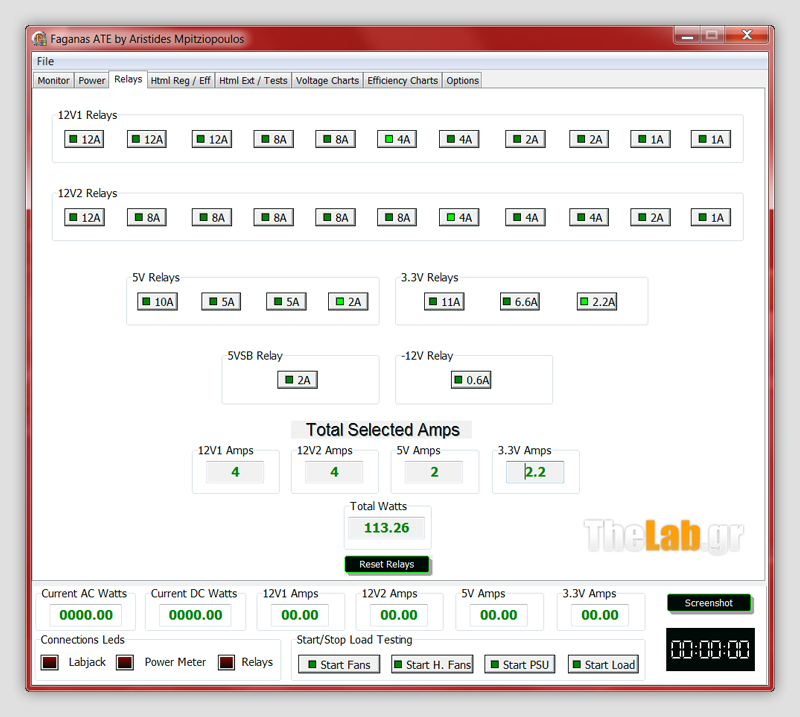Click the Total Selected Amps heading
800x717 pixels.
382,430
